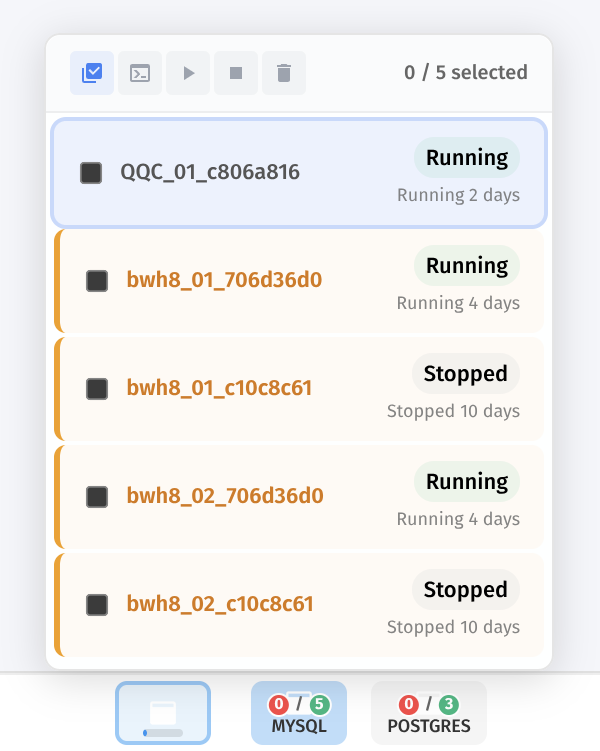Click the window icon tab at bottom
The height and width of the screenshot is (751, 600).
click(x=163, y=713)
